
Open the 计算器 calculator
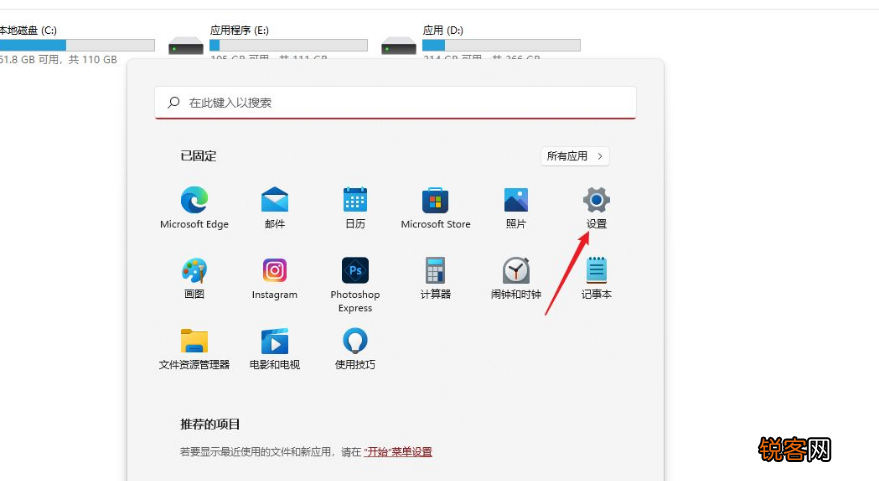[436, 278]
